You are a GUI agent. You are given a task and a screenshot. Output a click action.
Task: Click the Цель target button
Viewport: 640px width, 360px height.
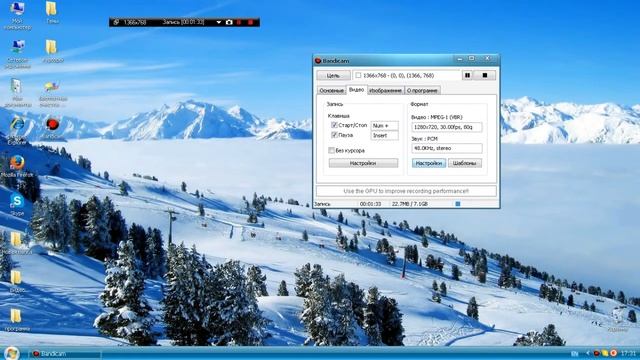(x=333, y=76)
